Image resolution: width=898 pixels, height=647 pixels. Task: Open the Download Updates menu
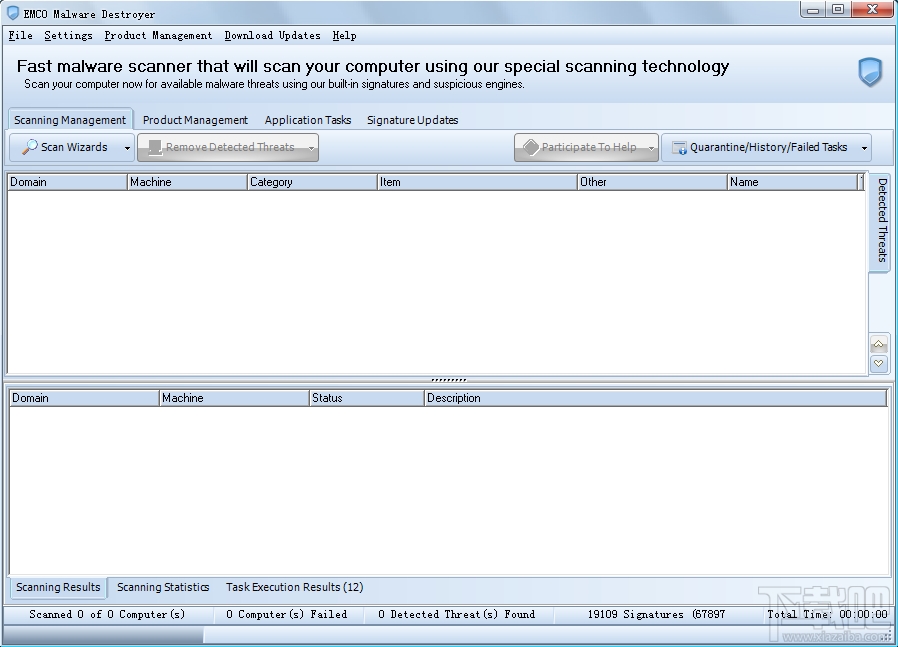click(272, 35)
